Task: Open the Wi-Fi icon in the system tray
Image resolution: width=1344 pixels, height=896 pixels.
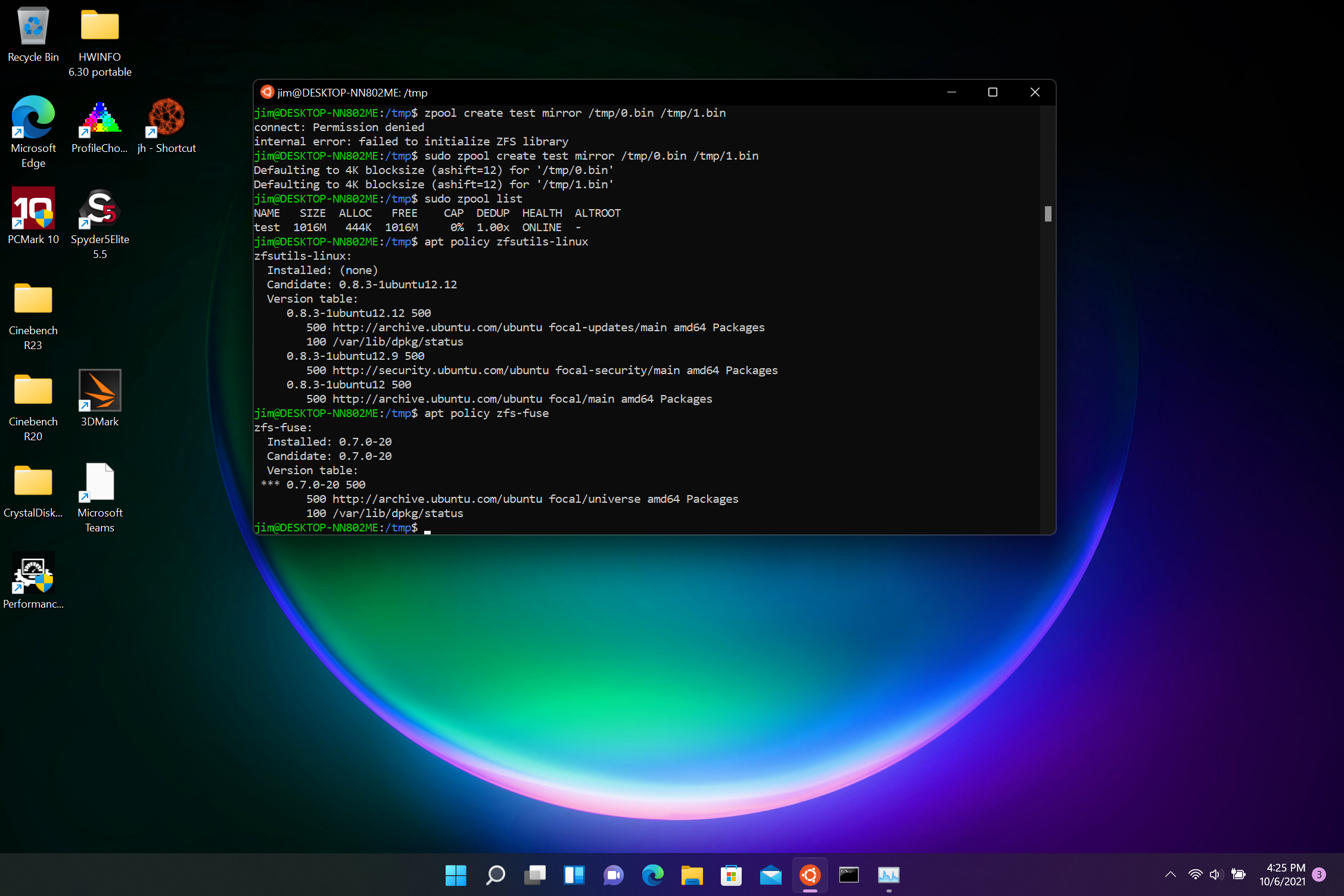Action: 1194,874
